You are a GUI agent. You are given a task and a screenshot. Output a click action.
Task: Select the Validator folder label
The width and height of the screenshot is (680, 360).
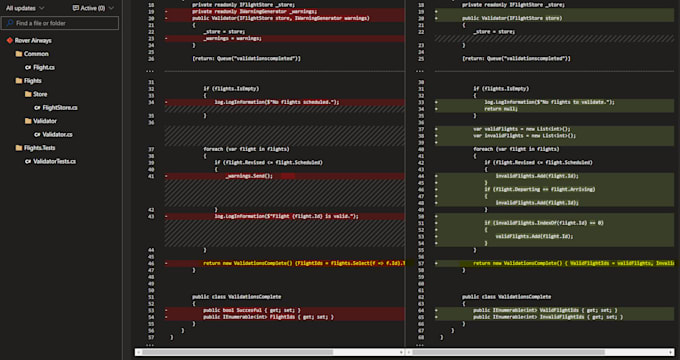45,121
